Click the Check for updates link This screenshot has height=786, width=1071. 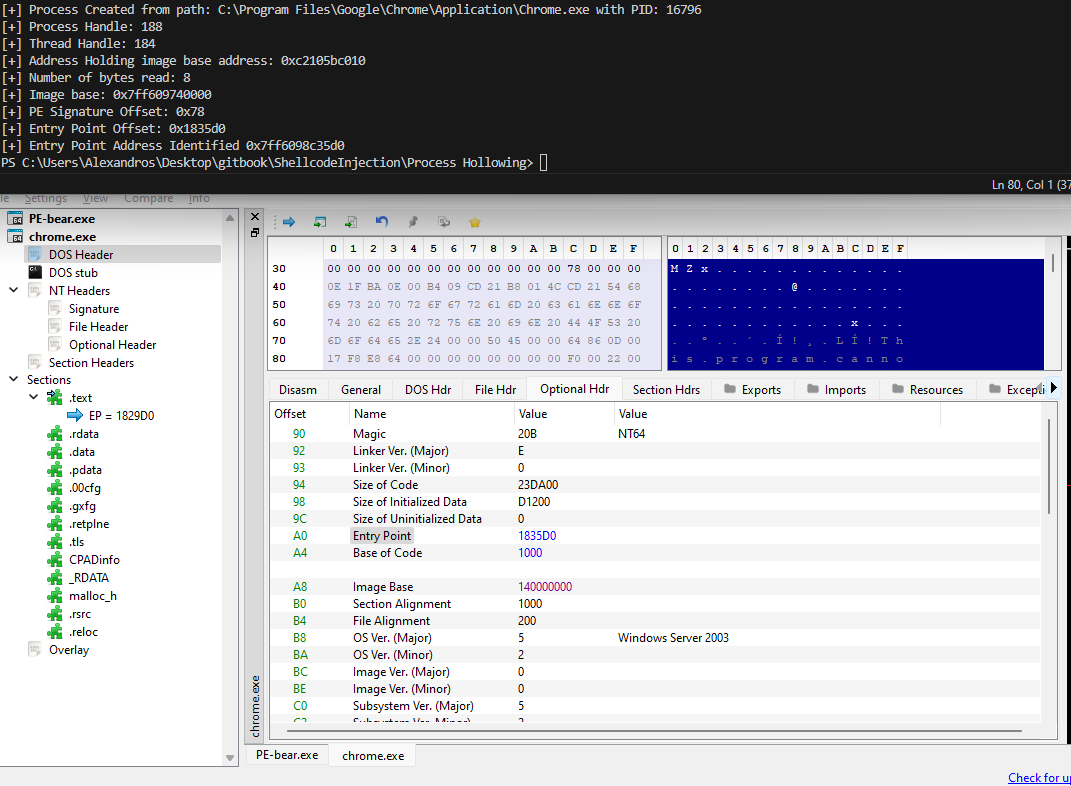click(x=1038, y=778)
